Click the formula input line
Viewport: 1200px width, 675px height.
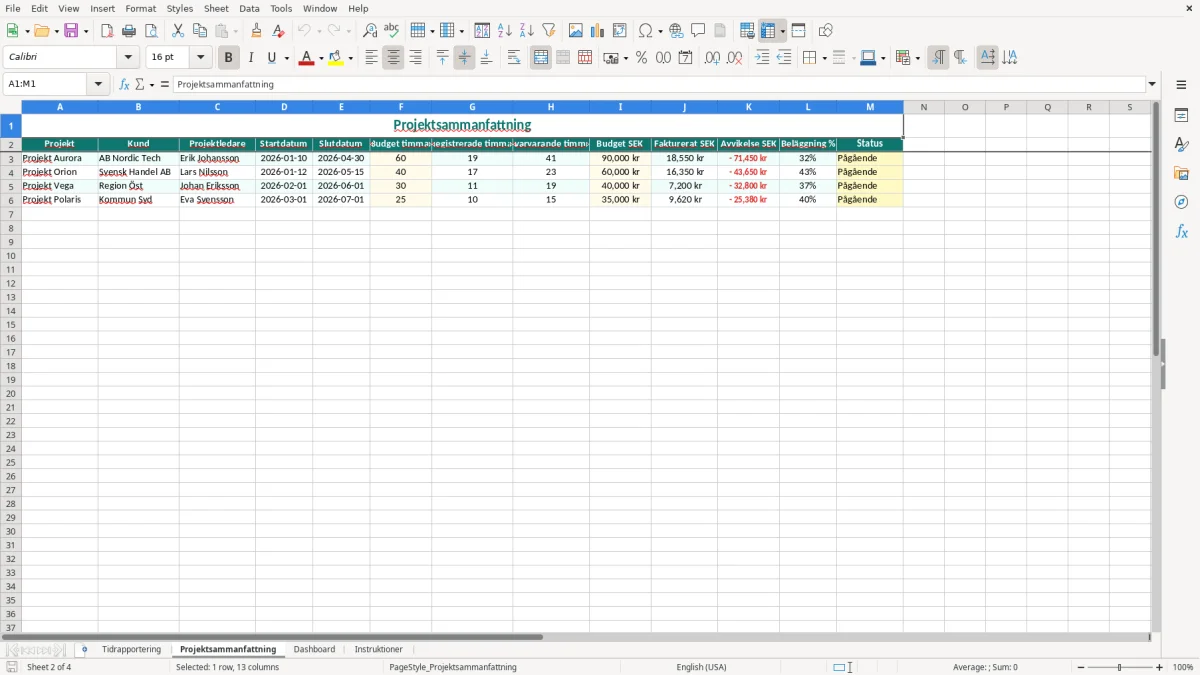(x=658, y=84)
